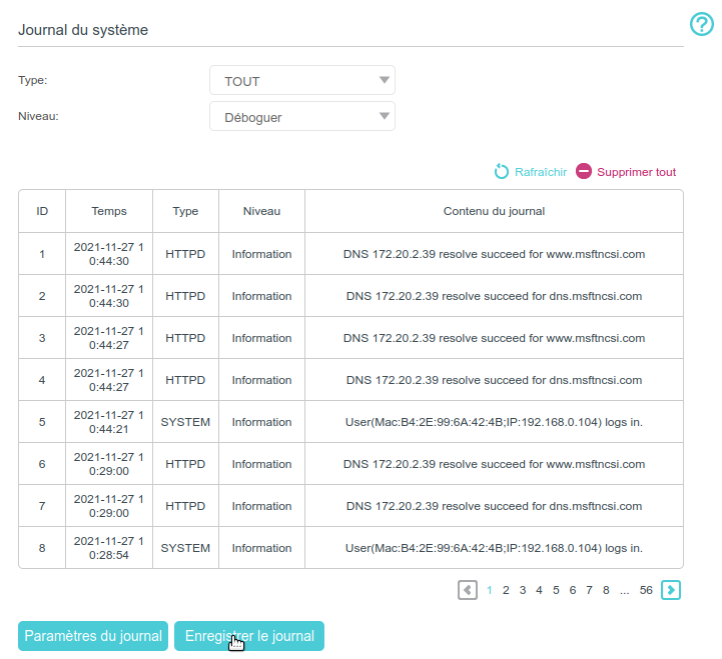Click the Contenu du journal column header
This screenshot has height=659, width=722.
494,211
